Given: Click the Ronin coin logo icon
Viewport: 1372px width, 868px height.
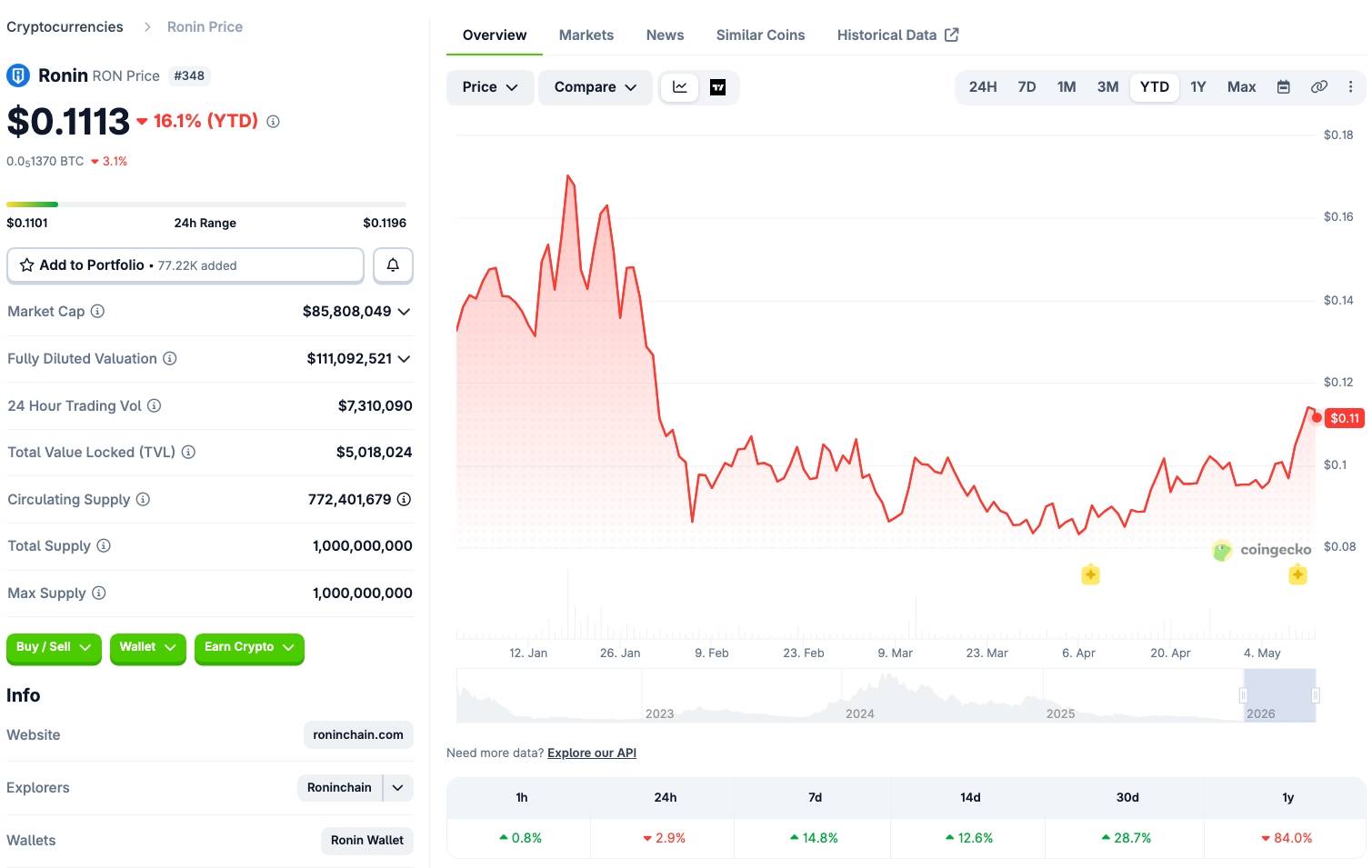Looking at the screenshot, I should pyautogui.click(x=18, y=75).
